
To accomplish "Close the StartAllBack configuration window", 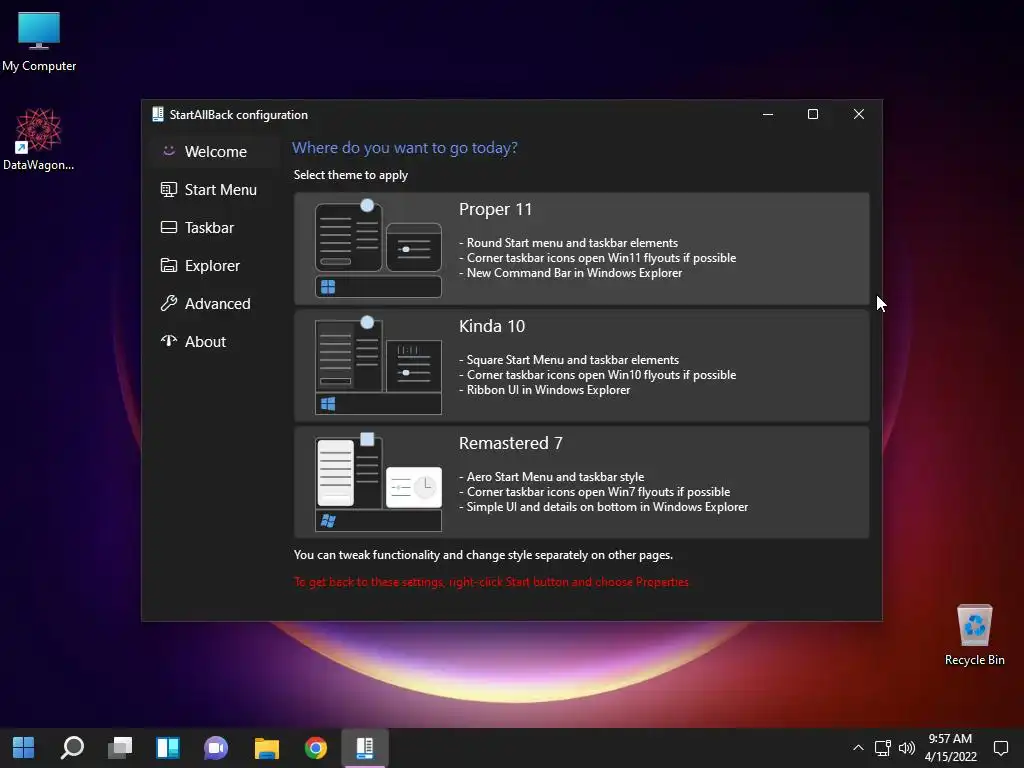I will click(859, 114).
